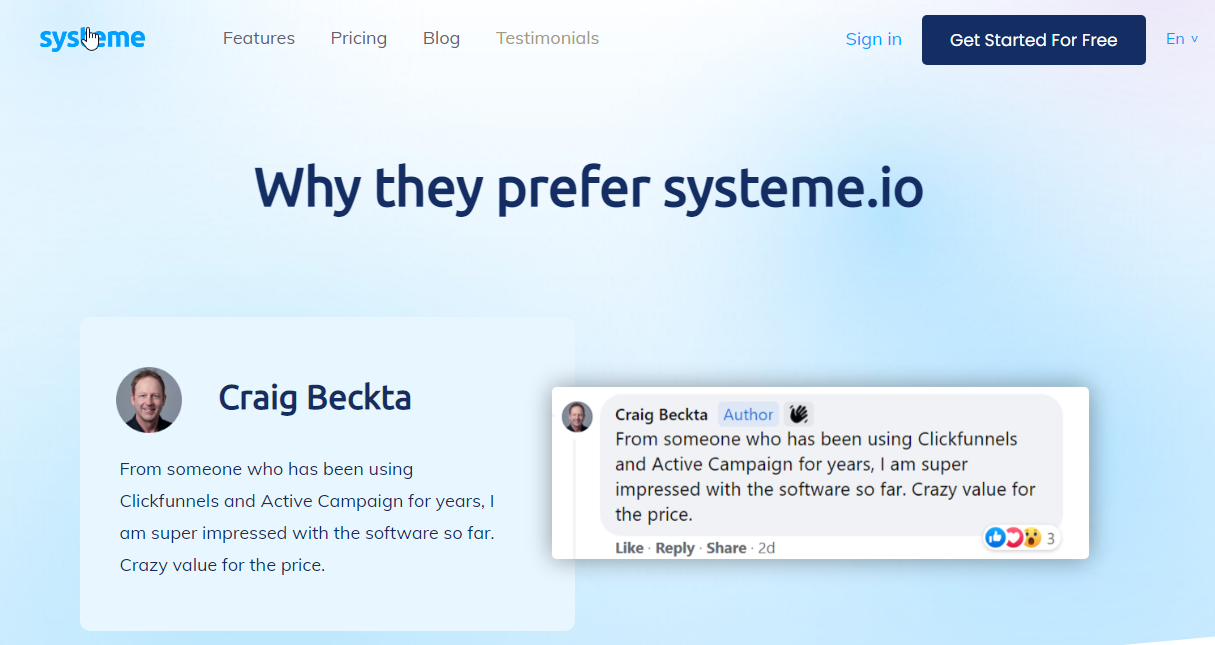Click the Author badge in comment
This screenshot has height=645, width=1215.
coord(748,414)
